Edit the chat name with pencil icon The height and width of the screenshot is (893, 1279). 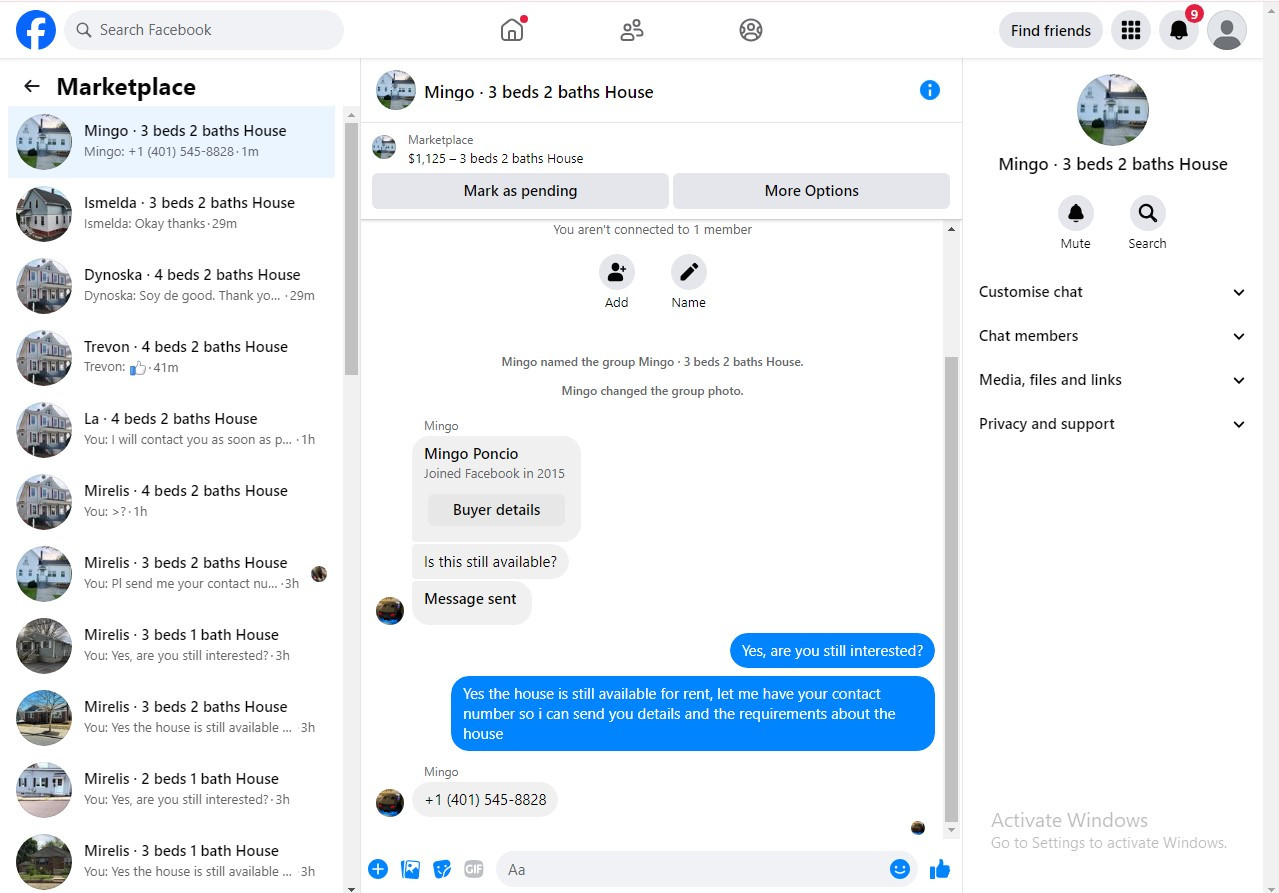(x=689, y=272)
